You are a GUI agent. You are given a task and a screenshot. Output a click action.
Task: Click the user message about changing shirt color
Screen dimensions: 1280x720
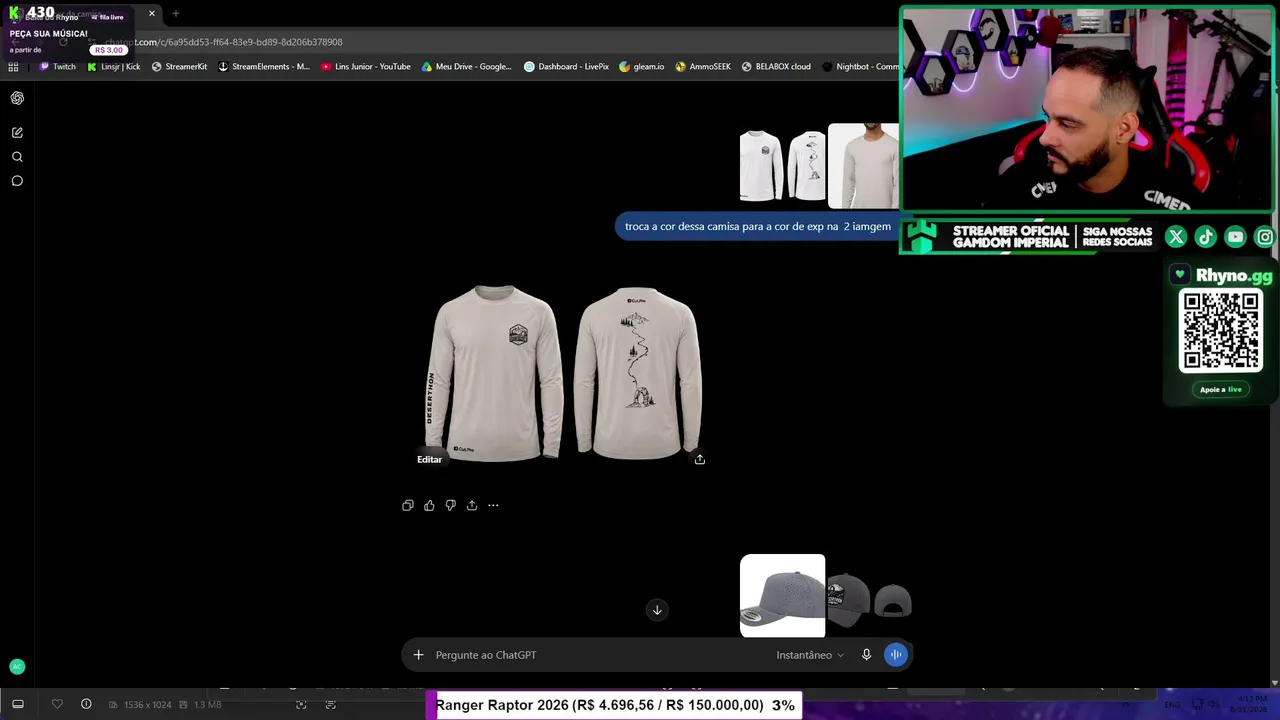pyautogui.click(x=758, y=227)
